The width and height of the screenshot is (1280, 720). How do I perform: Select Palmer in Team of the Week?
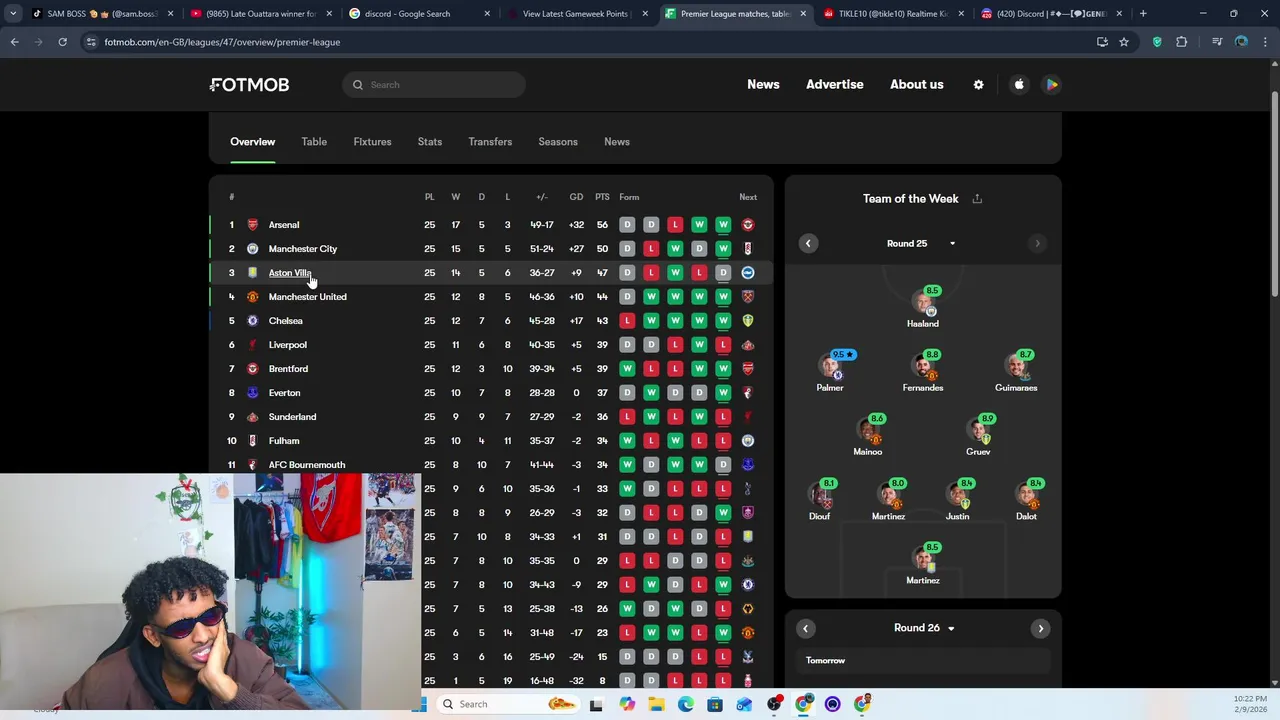(x=830, y=372)
